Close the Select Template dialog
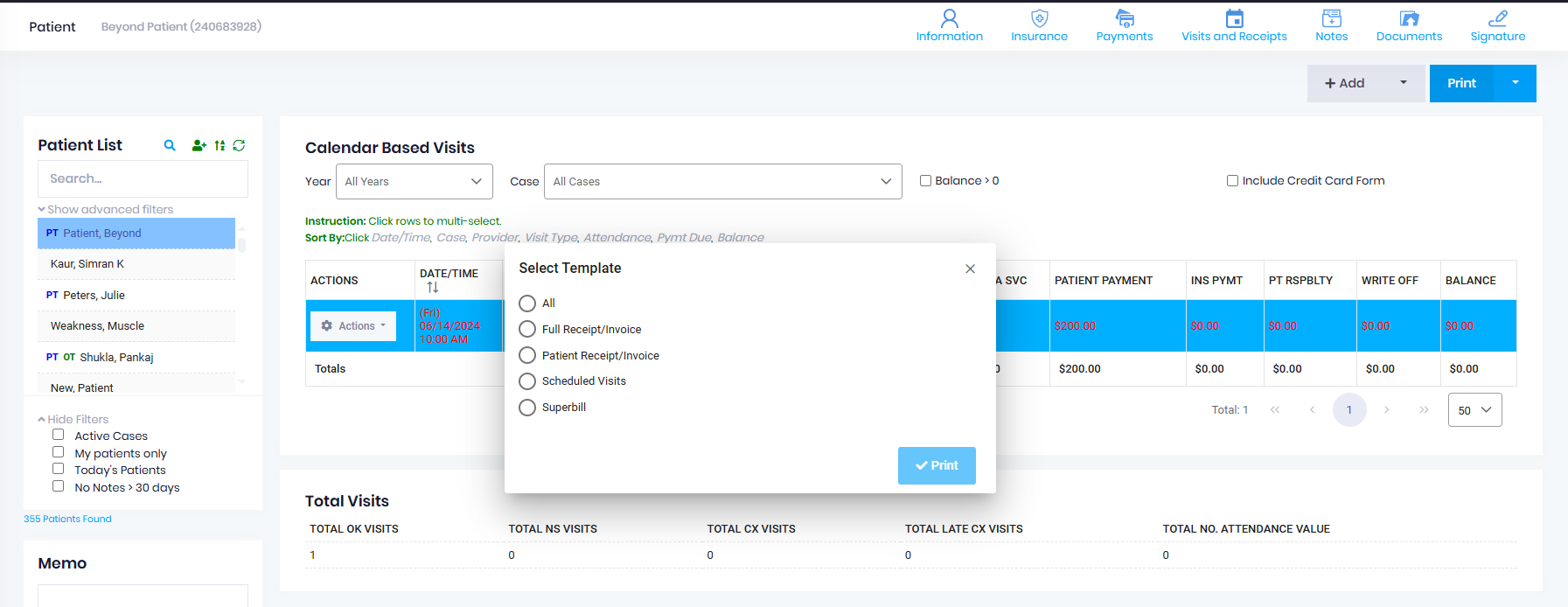The width and height of the screenshot is (1568, 607). [x=970, y=269]
